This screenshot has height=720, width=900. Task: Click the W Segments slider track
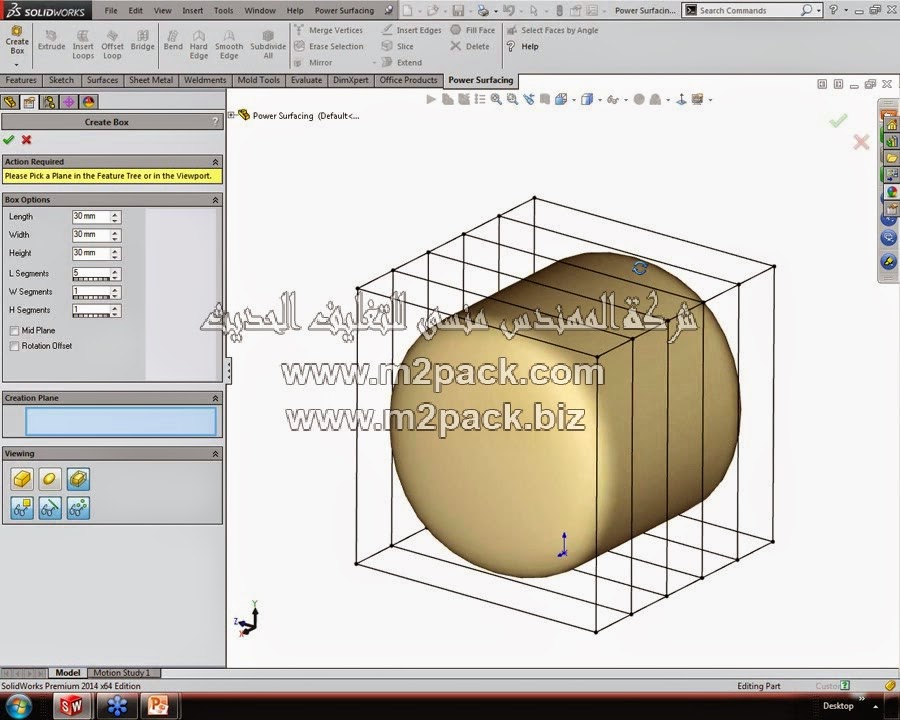(91, 297)
